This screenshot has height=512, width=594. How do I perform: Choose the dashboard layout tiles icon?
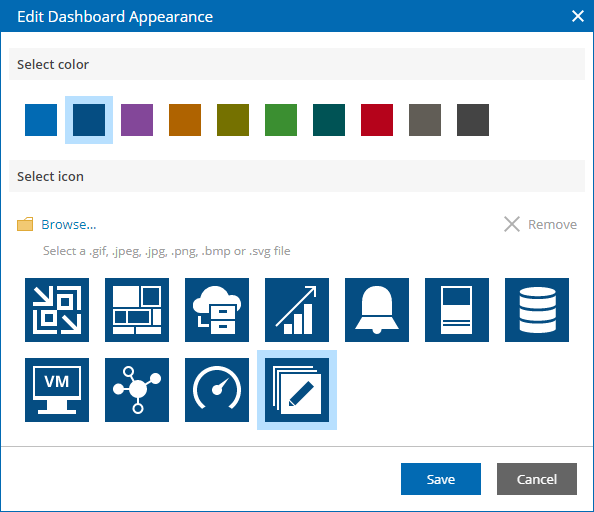pyautogui.click(x=137, y=310)
